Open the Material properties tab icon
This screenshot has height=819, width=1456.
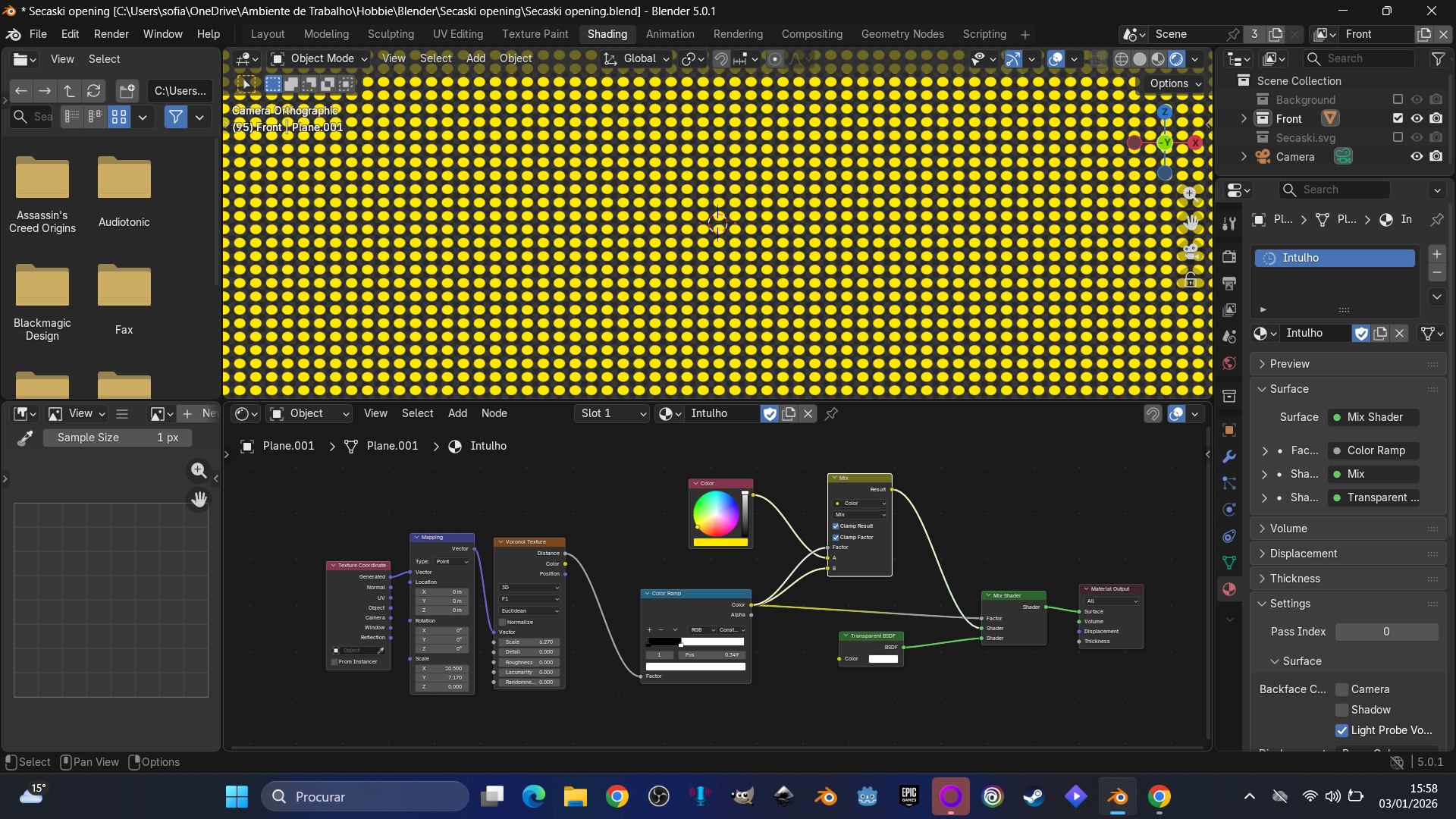1229,589
